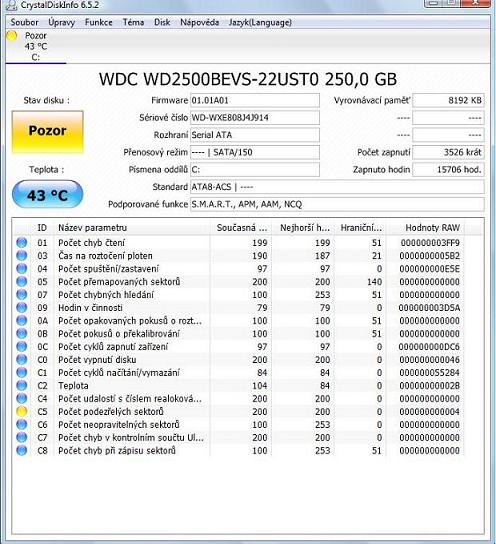Click the status icon for row 05 Počet přemapovaných sektorů
Image resolution: width=496 pixels, height=544 pixels.
pyautogui.click(x=22, y=282)
